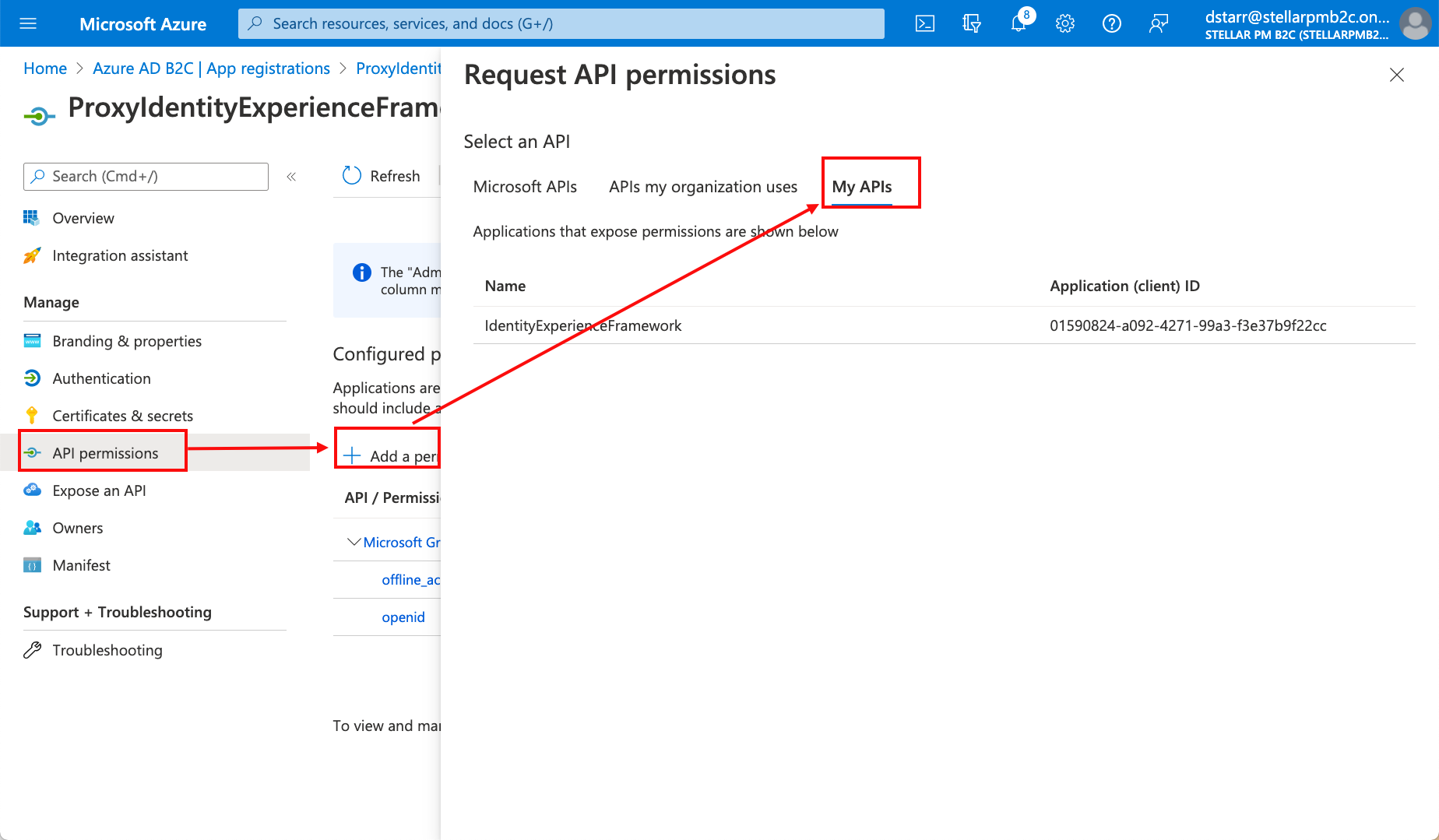The height and width of the screenshot is (840, 1439).
Task: Open Expose an API in sidebar
Action: (99, 490)
